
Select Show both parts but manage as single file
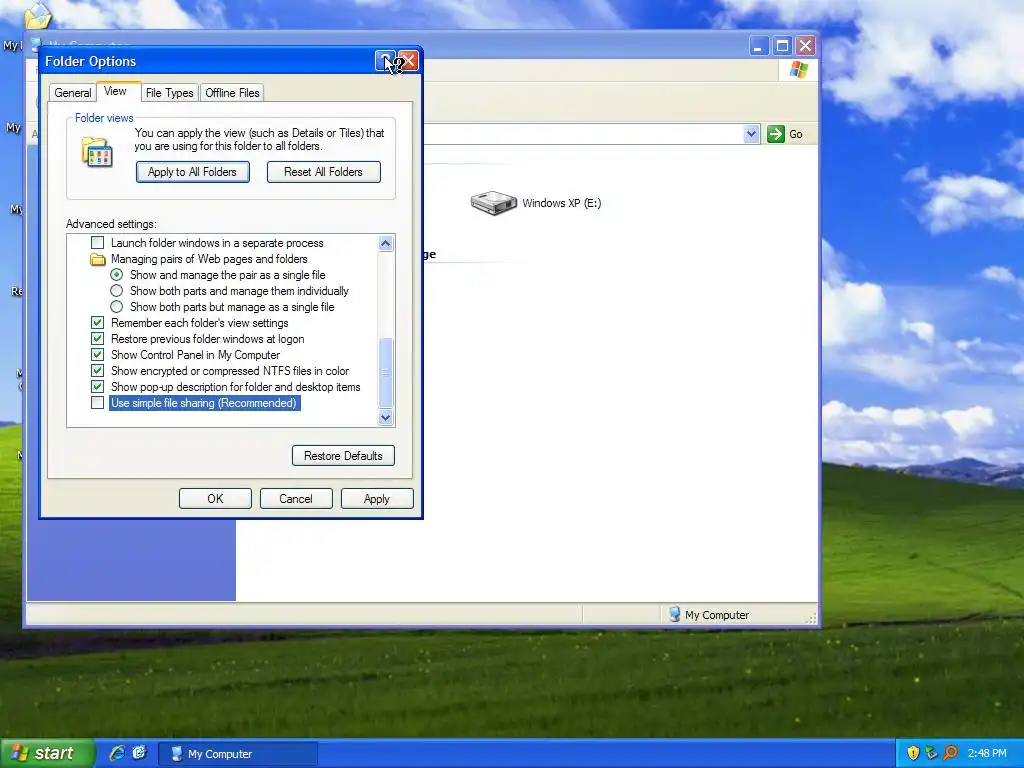(x=116, y=307)
